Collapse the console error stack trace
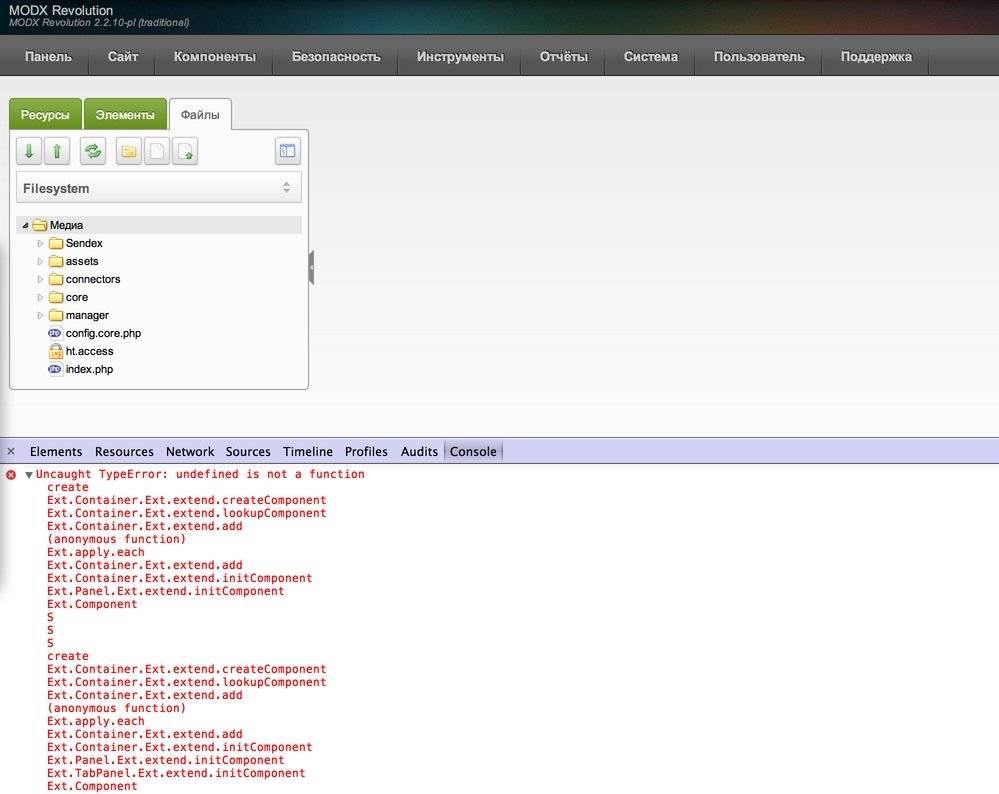Viewport: 999px width, 794px height. click(29, 475)
